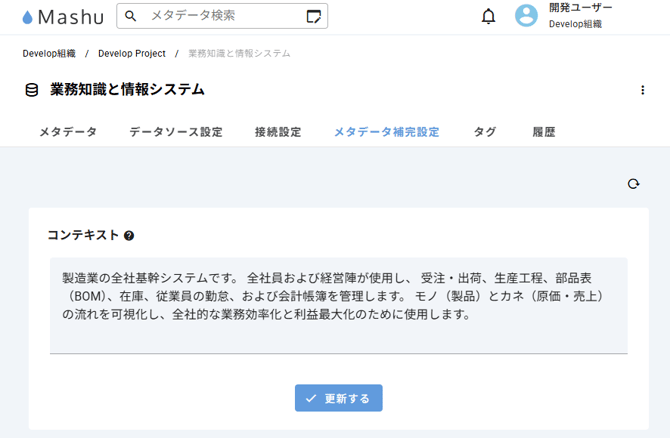The image size is (670, 438).
Task: Open the search options icon in search box
Action: pyautogui.click(x=314, y=16)
